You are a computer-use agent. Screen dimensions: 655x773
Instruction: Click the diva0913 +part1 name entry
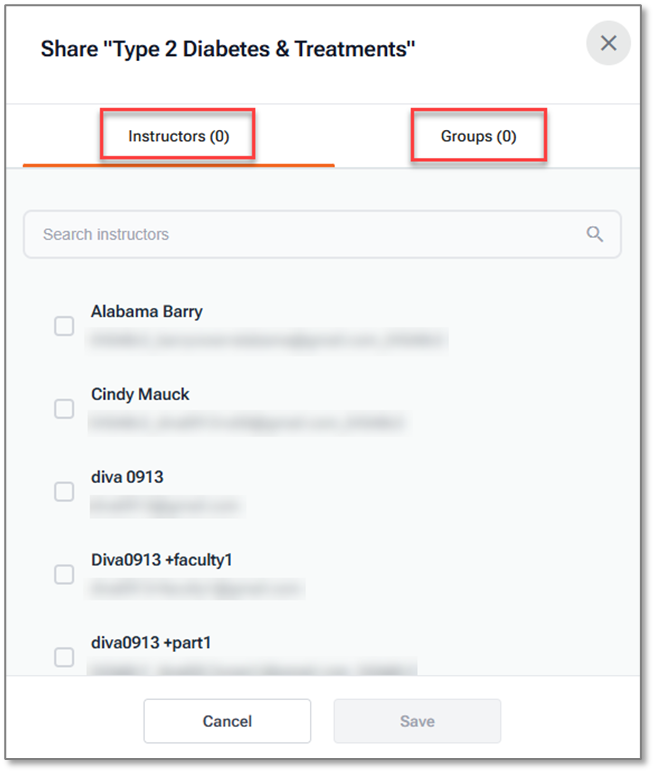pyautogui.click(x=151, y=642)
